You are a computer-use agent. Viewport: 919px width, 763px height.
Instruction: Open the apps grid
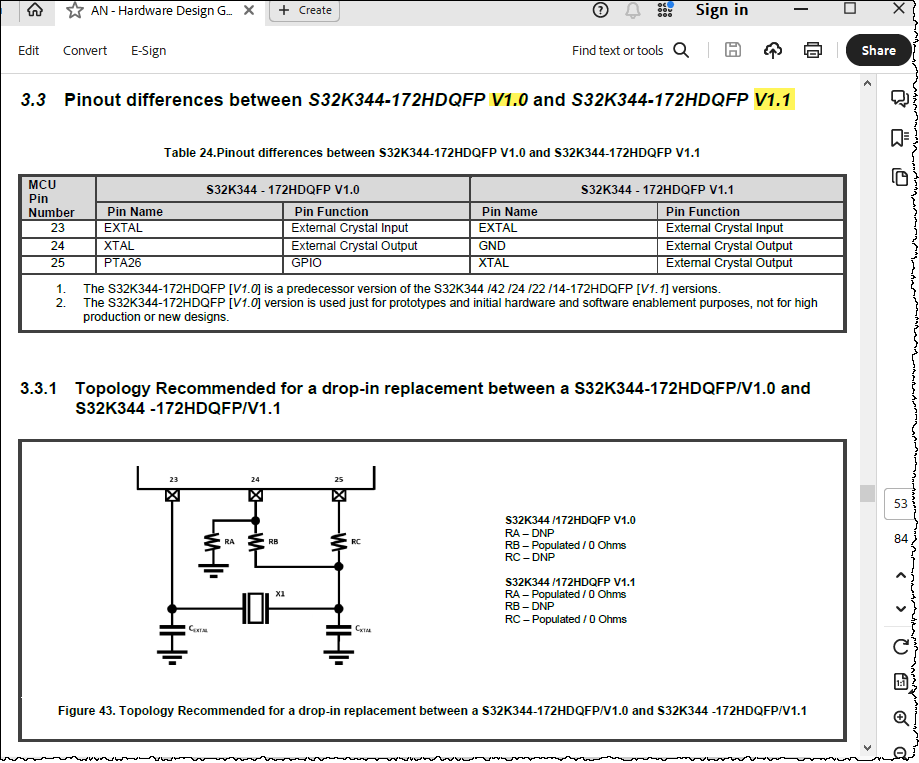(663, 10)
